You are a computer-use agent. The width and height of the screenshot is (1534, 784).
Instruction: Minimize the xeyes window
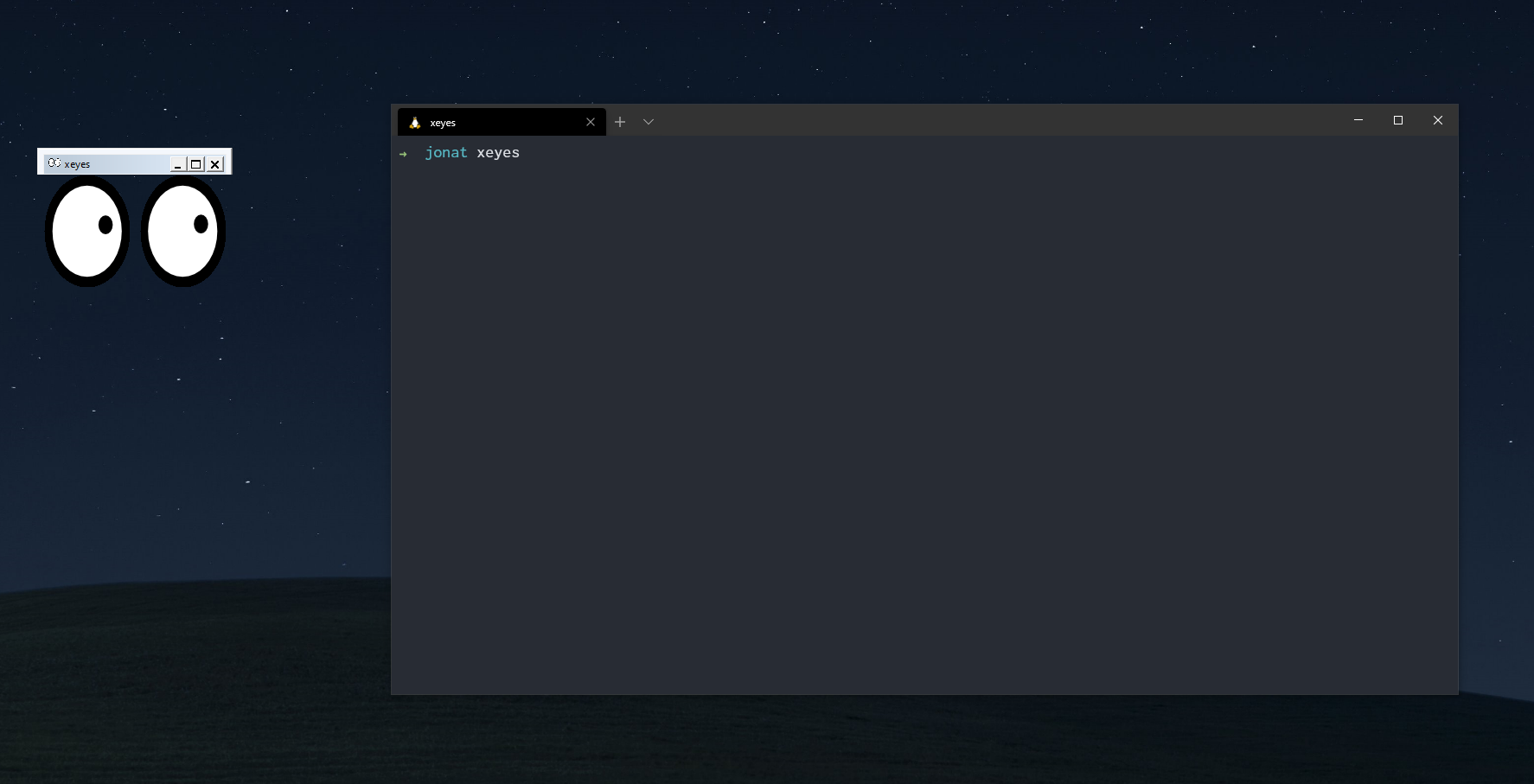click(x=176, y=163)
